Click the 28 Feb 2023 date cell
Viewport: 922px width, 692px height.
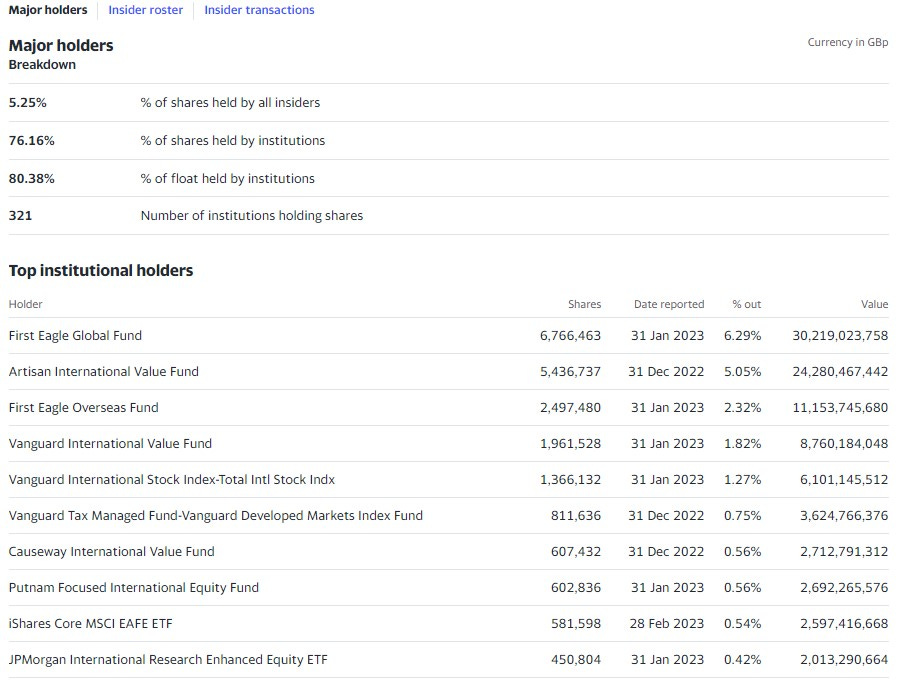click(666, 623)
